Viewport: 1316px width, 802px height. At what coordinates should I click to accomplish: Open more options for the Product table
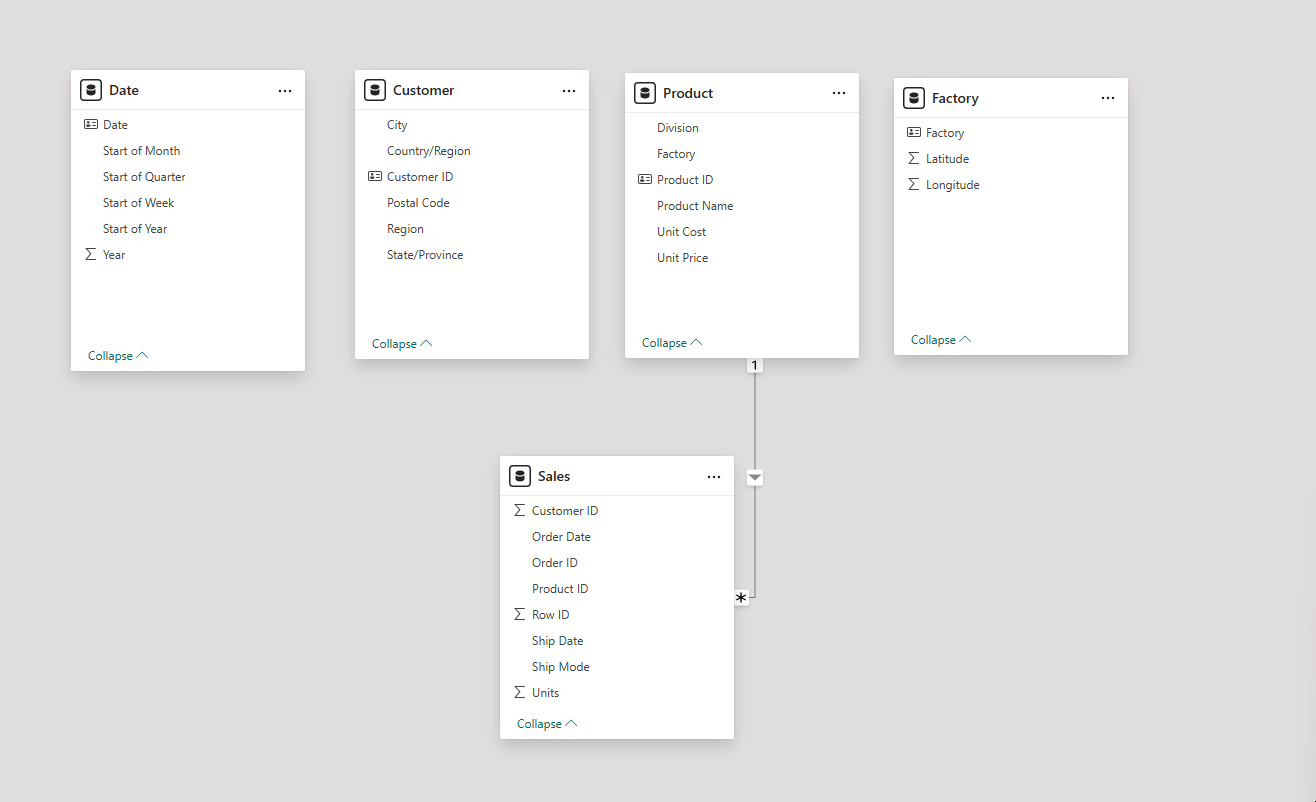pos(839,94)
